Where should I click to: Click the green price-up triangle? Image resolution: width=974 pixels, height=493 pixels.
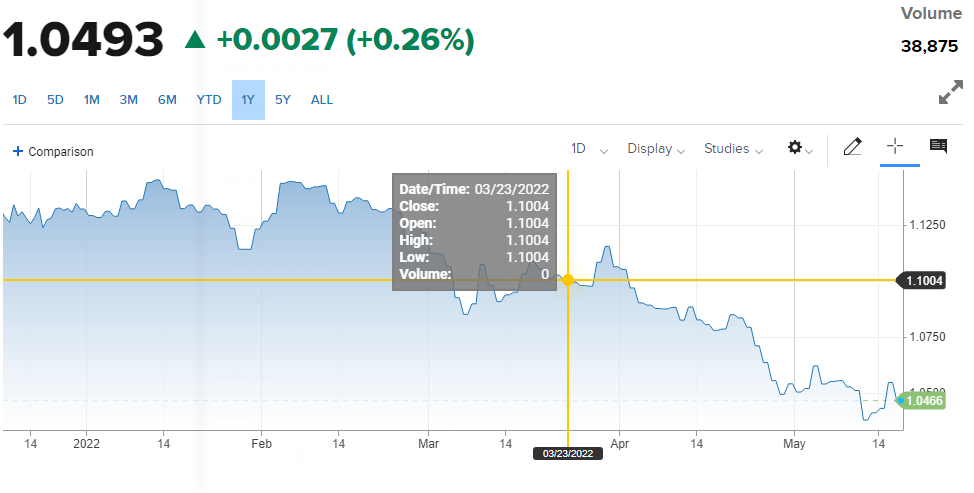(x=195, y=40)
